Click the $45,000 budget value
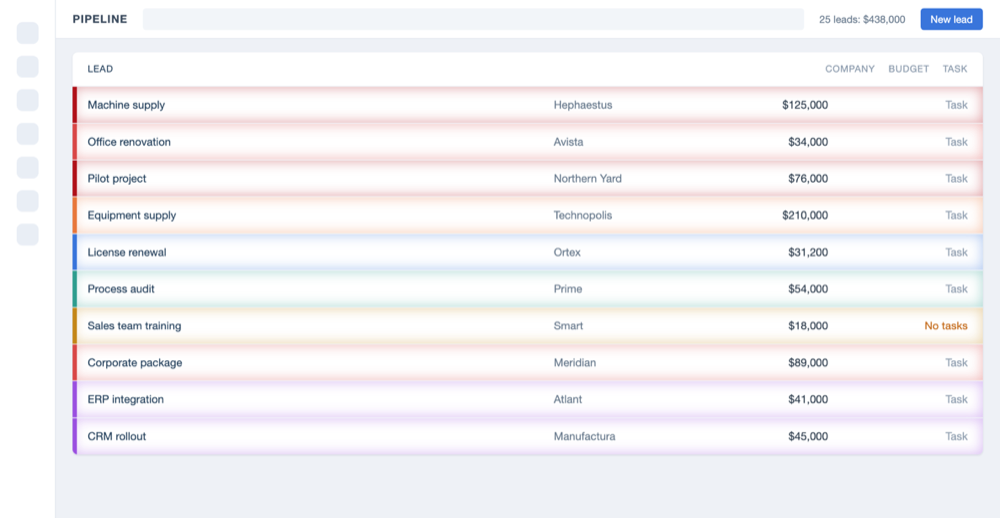 point(808,436)
